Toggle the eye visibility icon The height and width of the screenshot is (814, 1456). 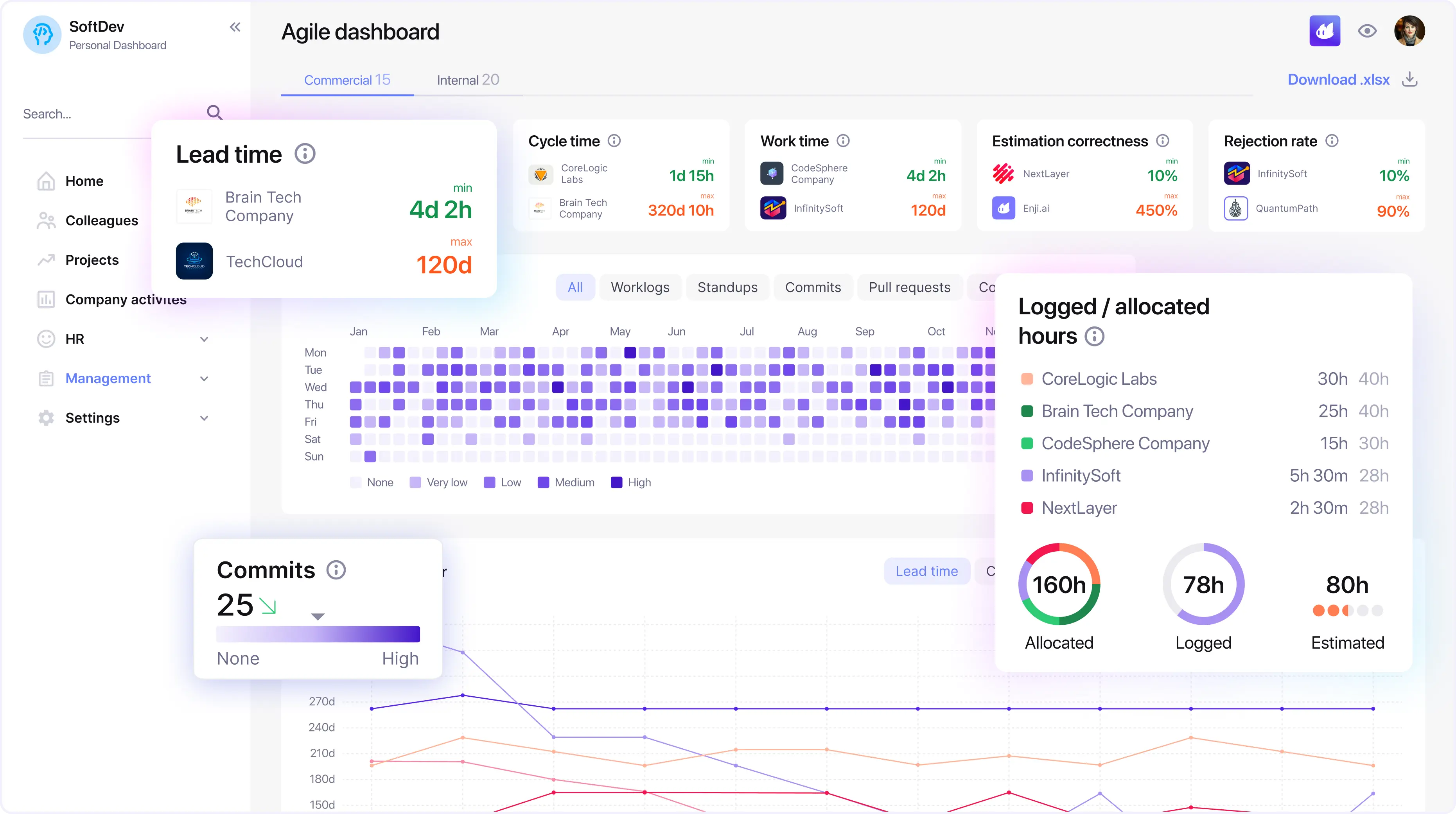click(1367, 31)
